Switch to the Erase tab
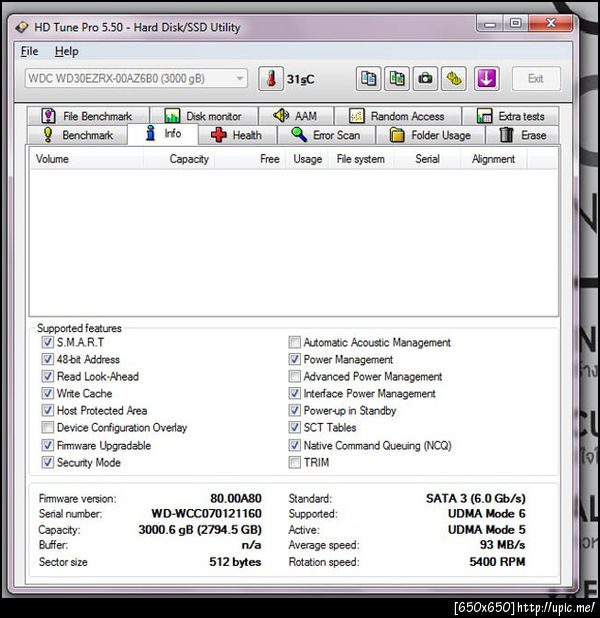 (x=522, y=135)
